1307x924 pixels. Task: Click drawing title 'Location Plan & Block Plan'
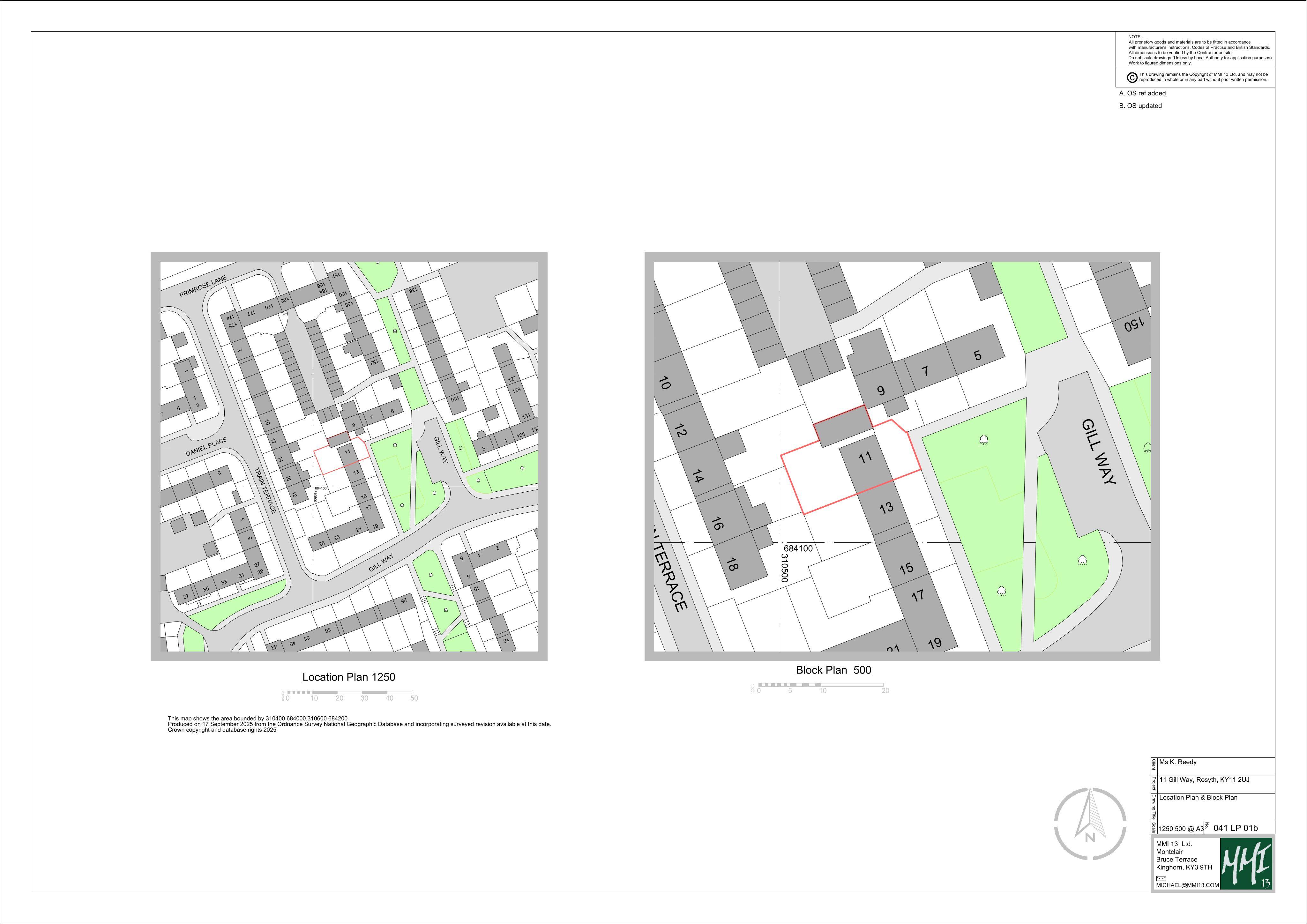1198,797
